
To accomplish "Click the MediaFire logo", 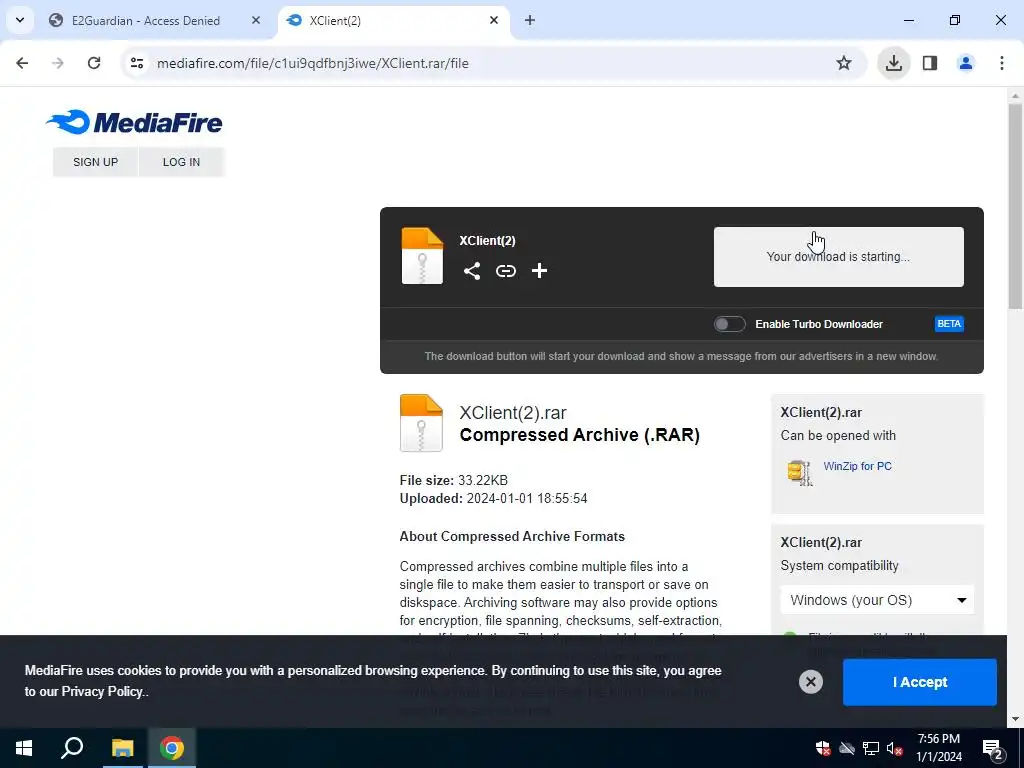I will (x=134, y=122).
